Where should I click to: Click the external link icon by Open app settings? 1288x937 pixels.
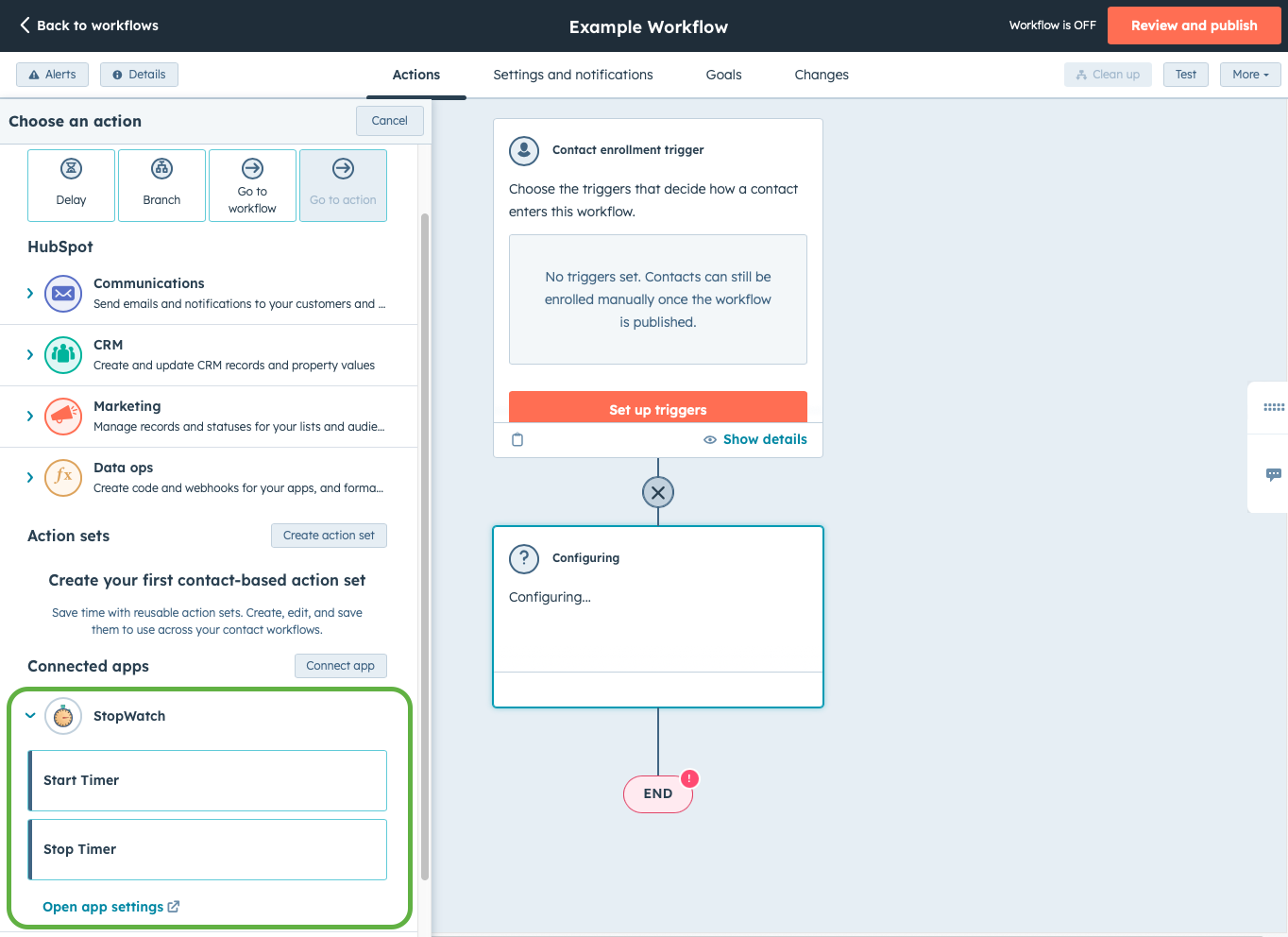pyautogui.click(x=174, y=907)
